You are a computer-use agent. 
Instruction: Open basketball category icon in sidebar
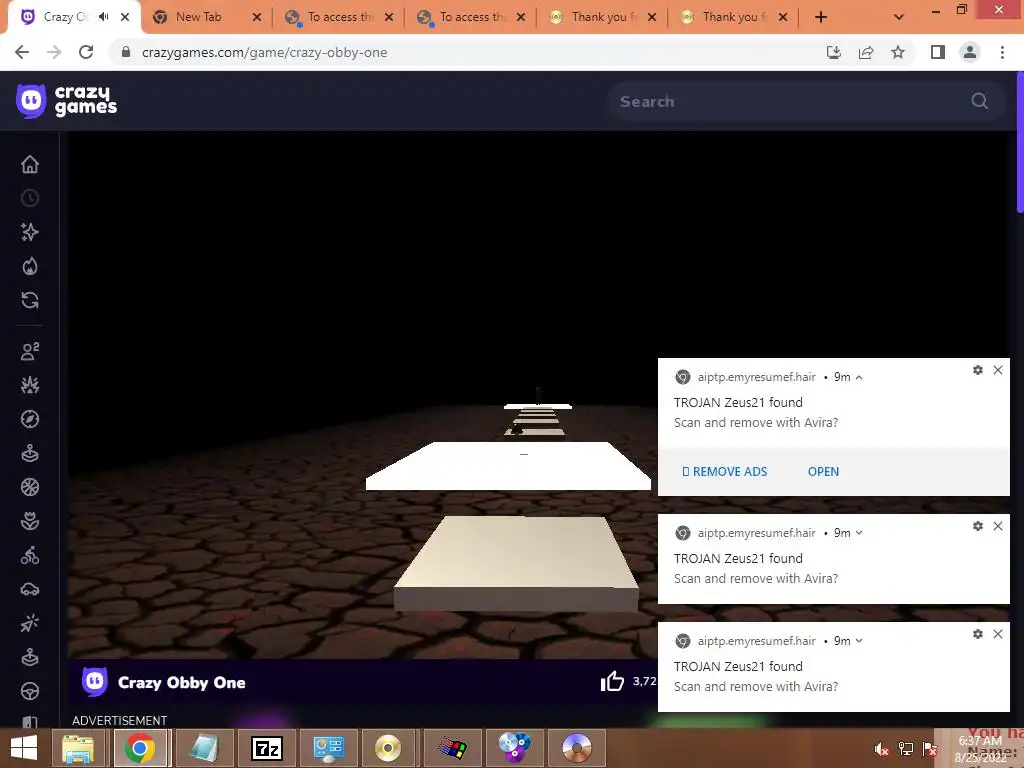tap(30, 487)
